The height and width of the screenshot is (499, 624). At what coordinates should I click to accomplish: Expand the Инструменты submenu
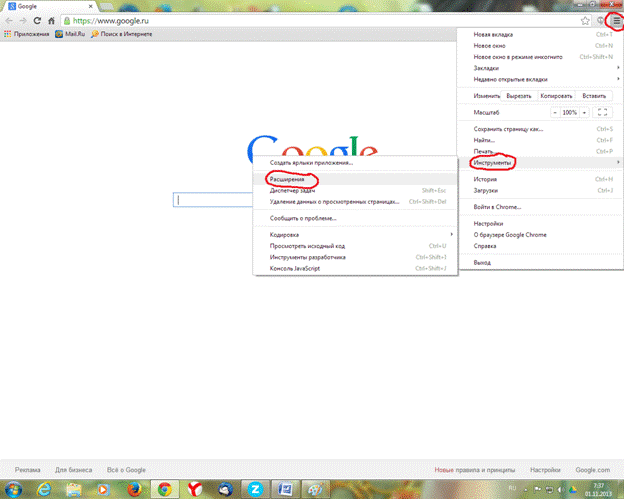tap(540, 162)
